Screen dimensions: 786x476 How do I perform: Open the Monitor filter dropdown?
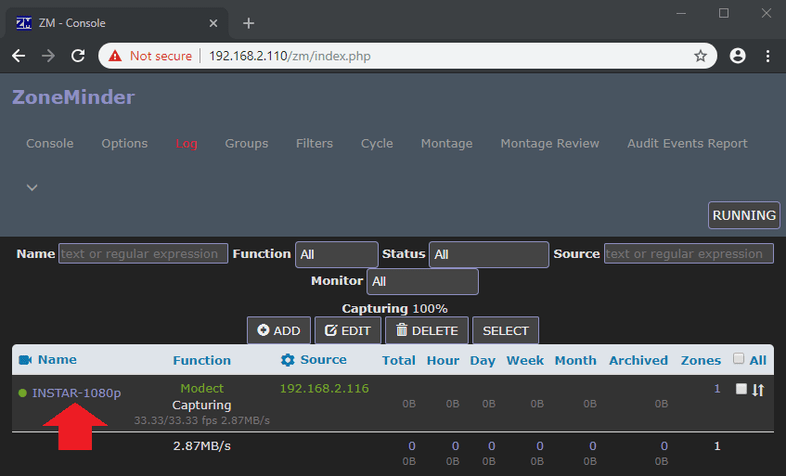coord(422,282)
